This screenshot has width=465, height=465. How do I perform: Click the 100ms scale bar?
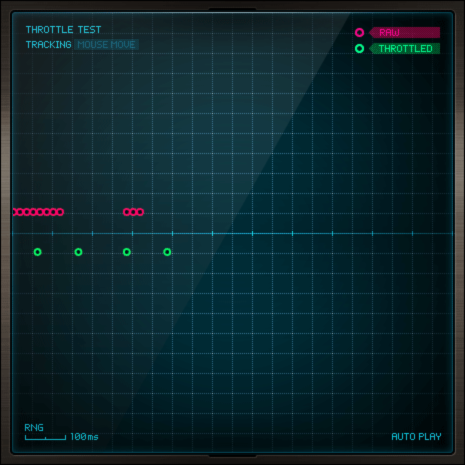point(45,438)
